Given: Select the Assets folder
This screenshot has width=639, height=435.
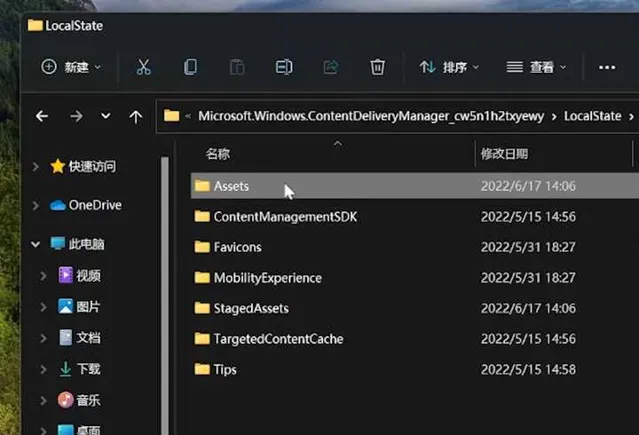Looking at the screenshot, I should click(415, 186).
